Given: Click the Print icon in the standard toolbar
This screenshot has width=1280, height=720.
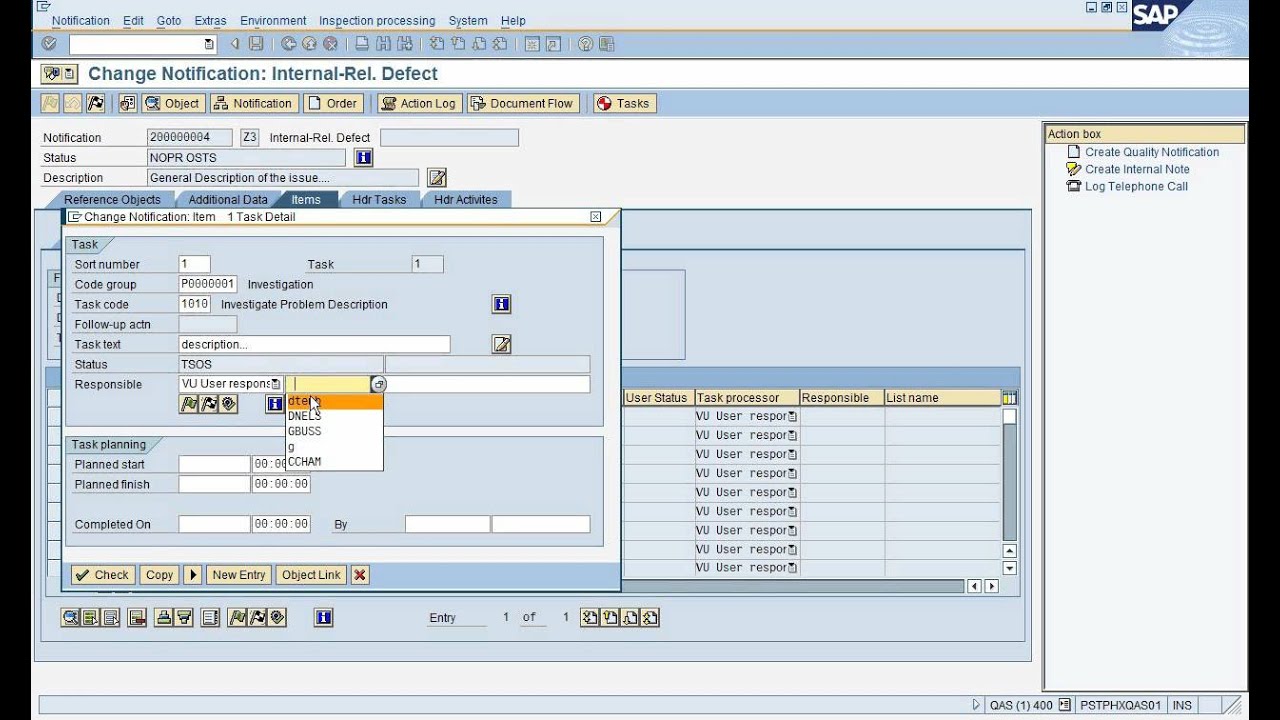Looking at the screenshot, I should pyautogui.click(x=362, y=44).
